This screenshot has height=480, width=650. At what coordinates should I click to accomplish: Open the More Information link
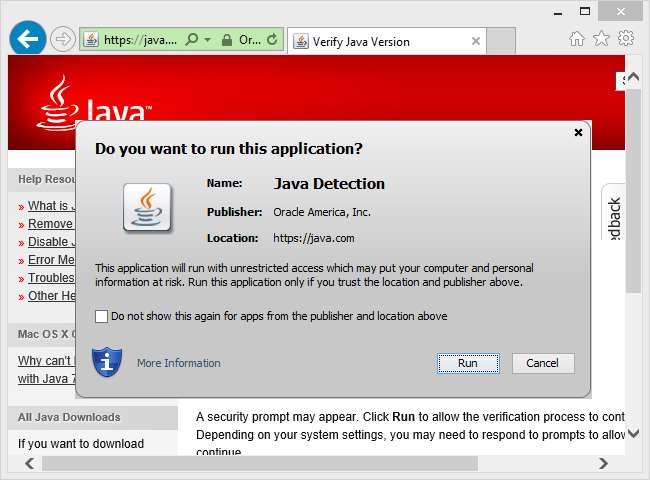click(179, 363)
